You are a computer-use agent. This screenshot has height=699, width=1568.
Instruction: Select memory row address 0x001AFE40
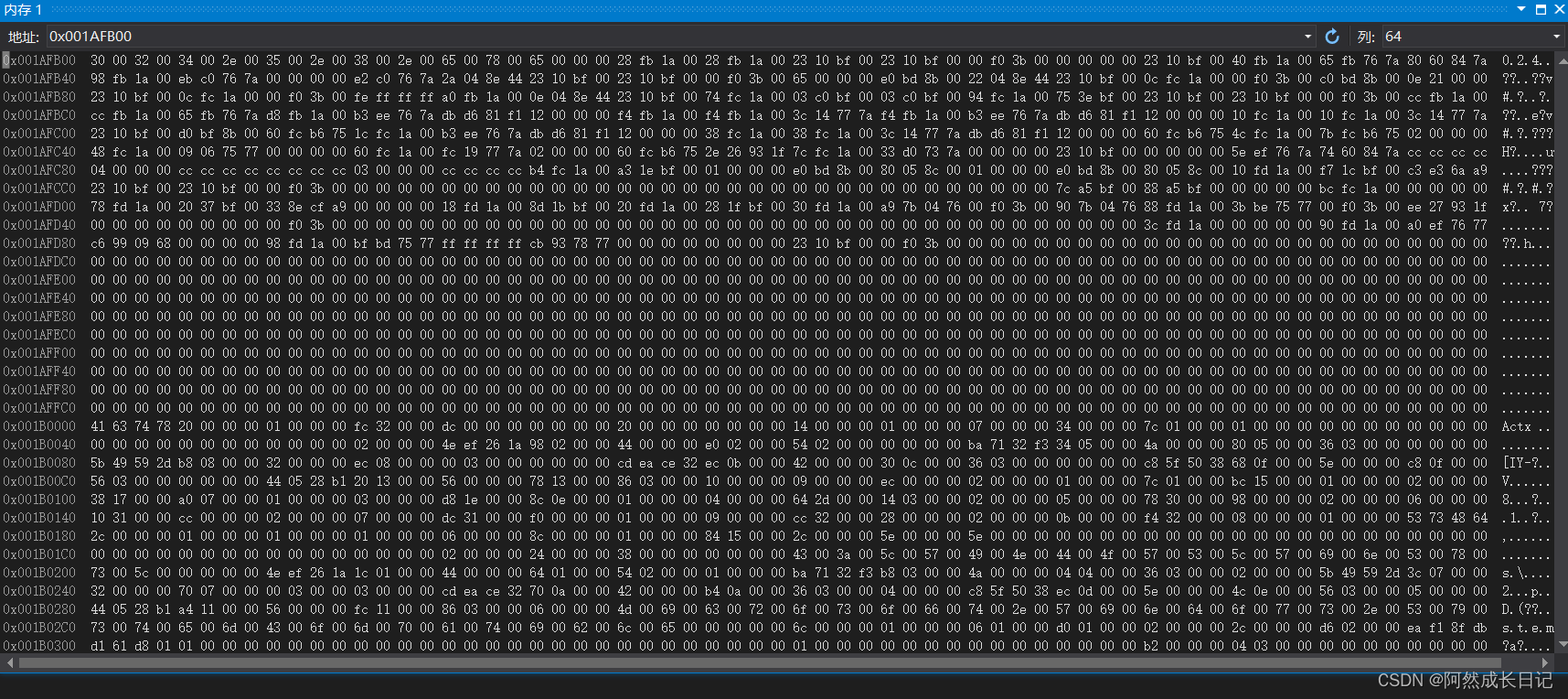point(39,298)
